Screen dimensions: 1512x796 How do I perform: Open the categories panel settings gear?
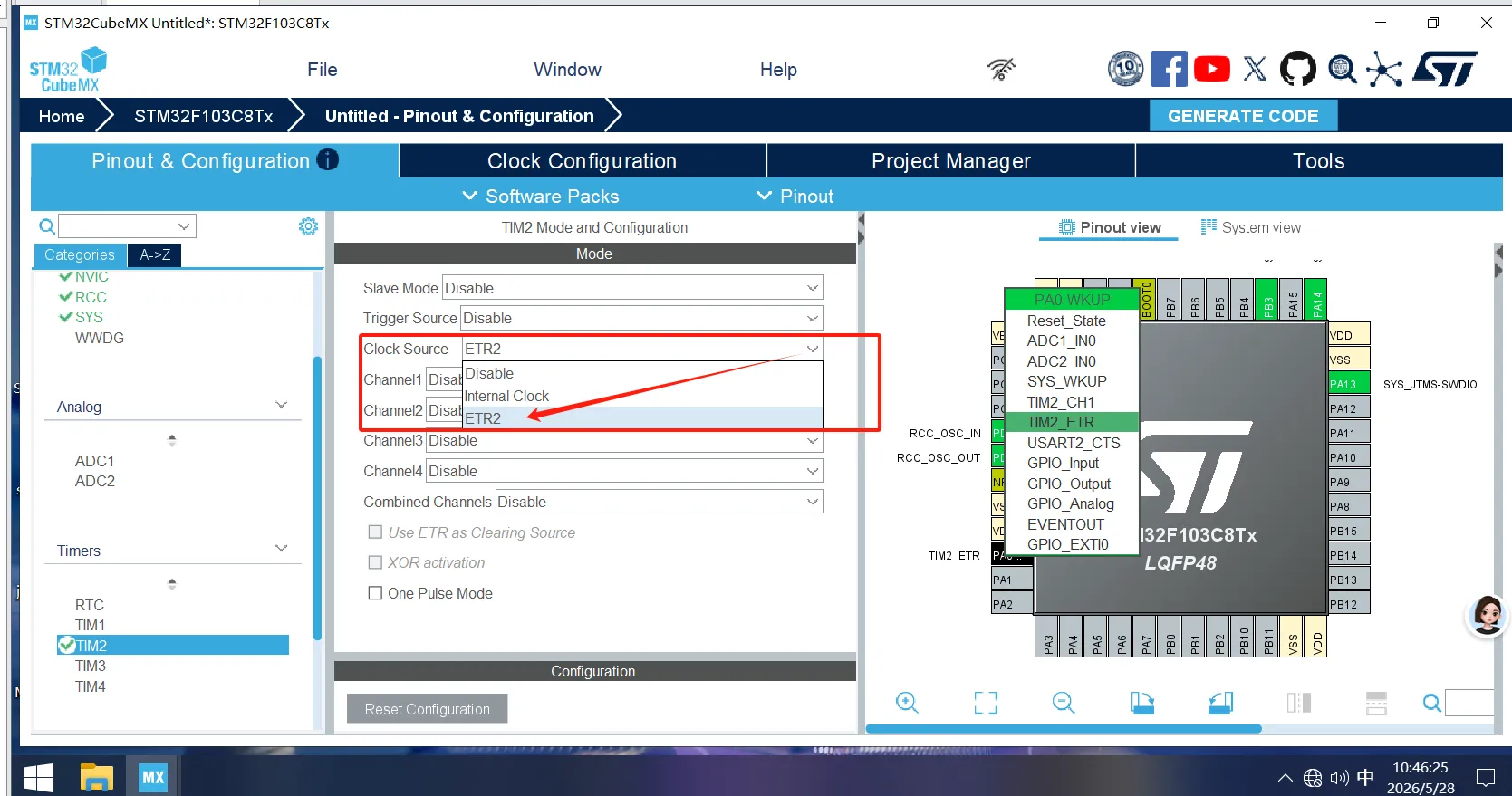(x=308, y=226)
